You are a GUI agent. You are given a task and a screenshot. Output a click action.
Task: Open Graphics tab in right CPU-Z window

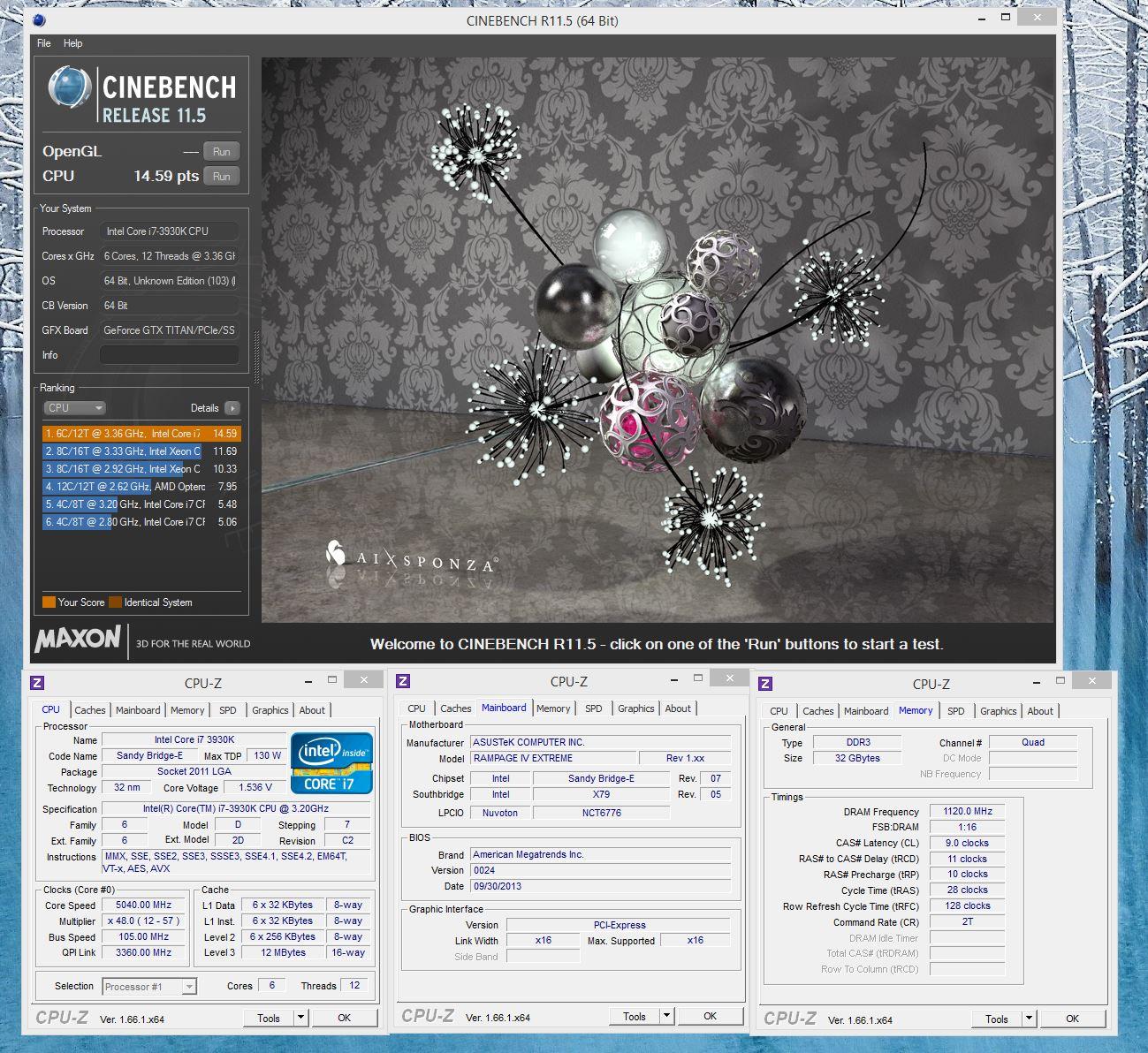999,711
